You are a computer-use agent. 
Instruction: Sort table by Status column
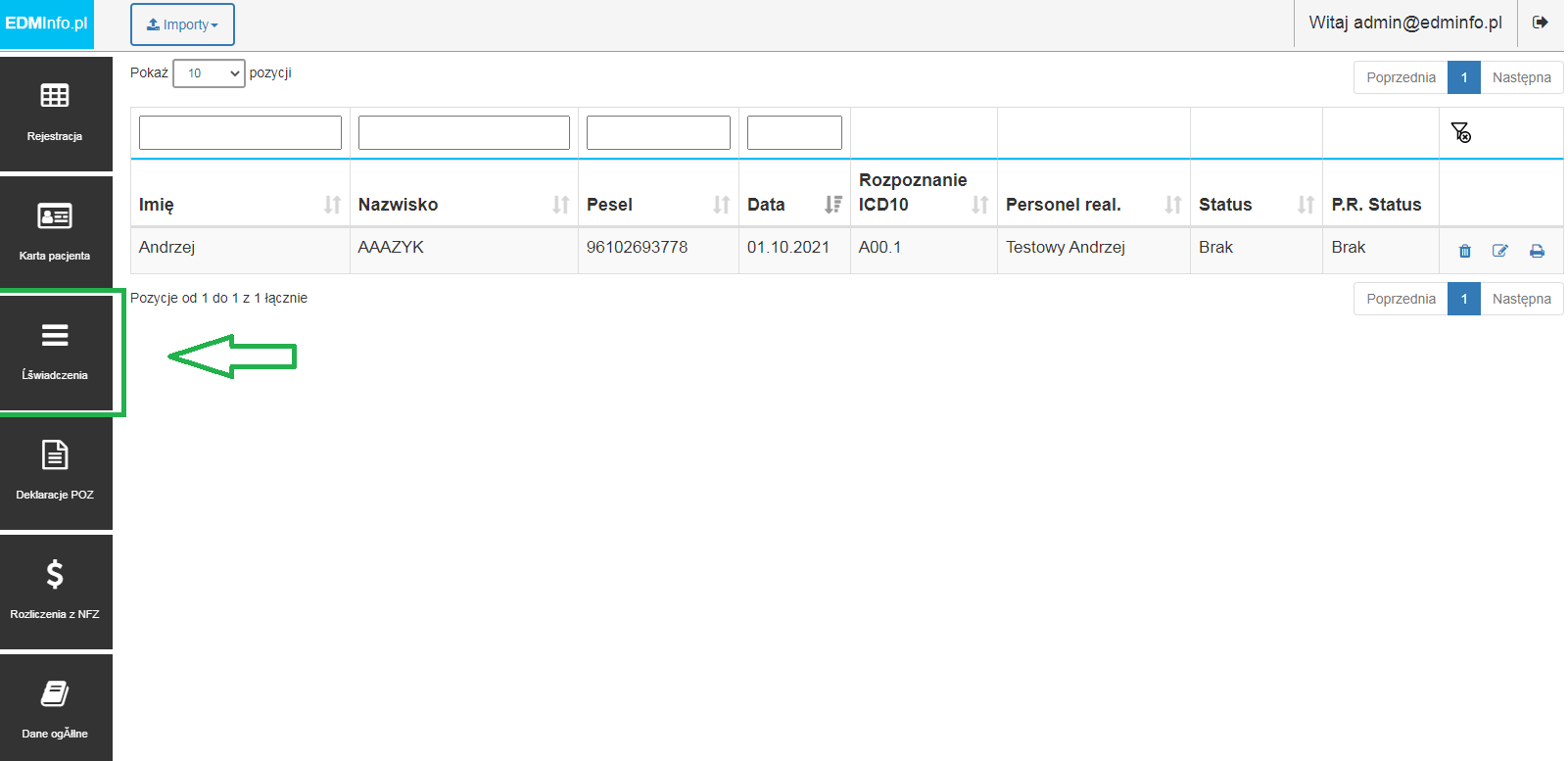point(1257,205)
